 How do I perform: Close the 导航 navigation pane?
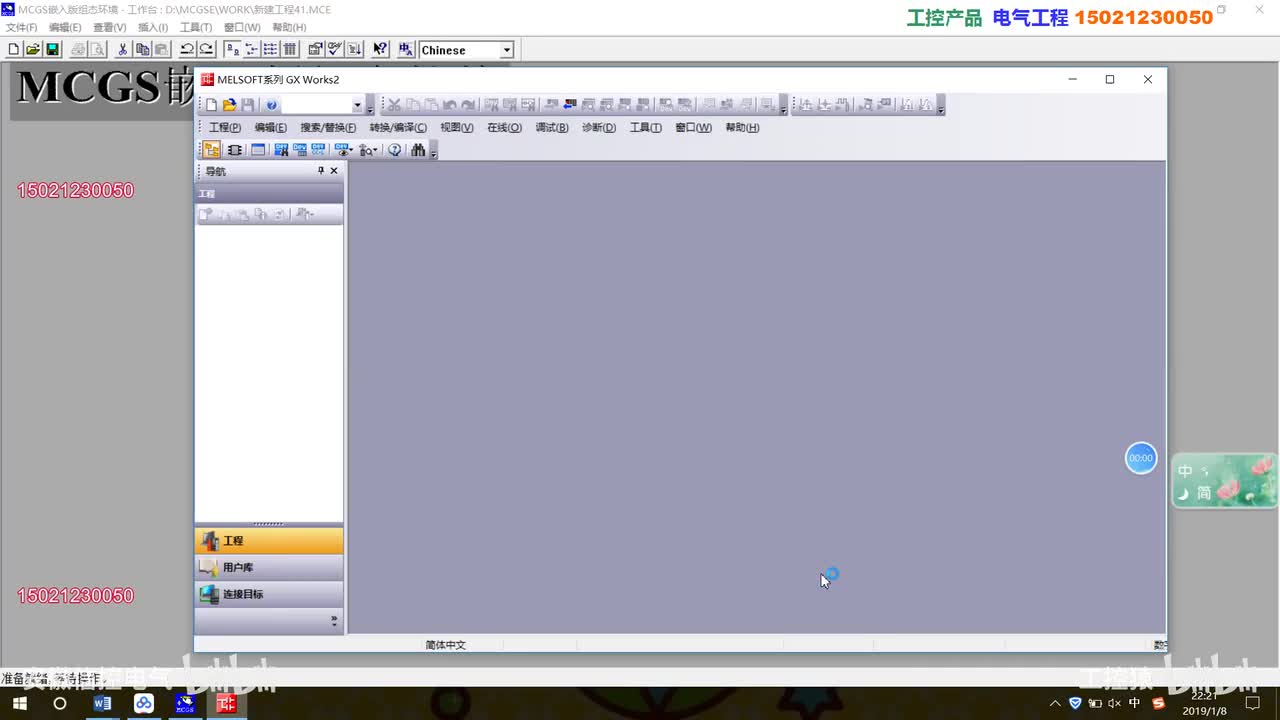click(x=334, y=171)
